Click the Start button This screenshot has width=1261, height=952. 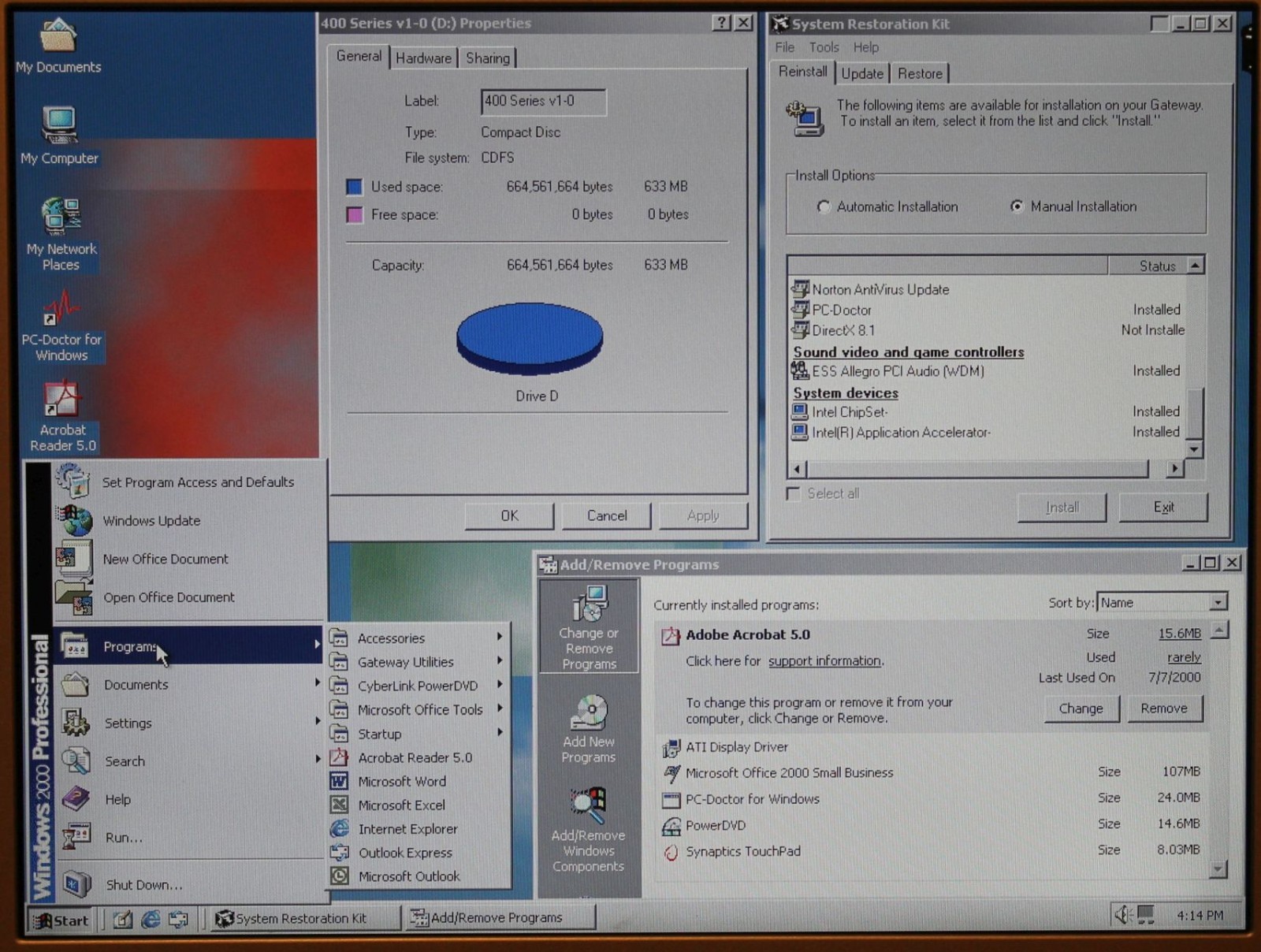click(x=62, y=920)
